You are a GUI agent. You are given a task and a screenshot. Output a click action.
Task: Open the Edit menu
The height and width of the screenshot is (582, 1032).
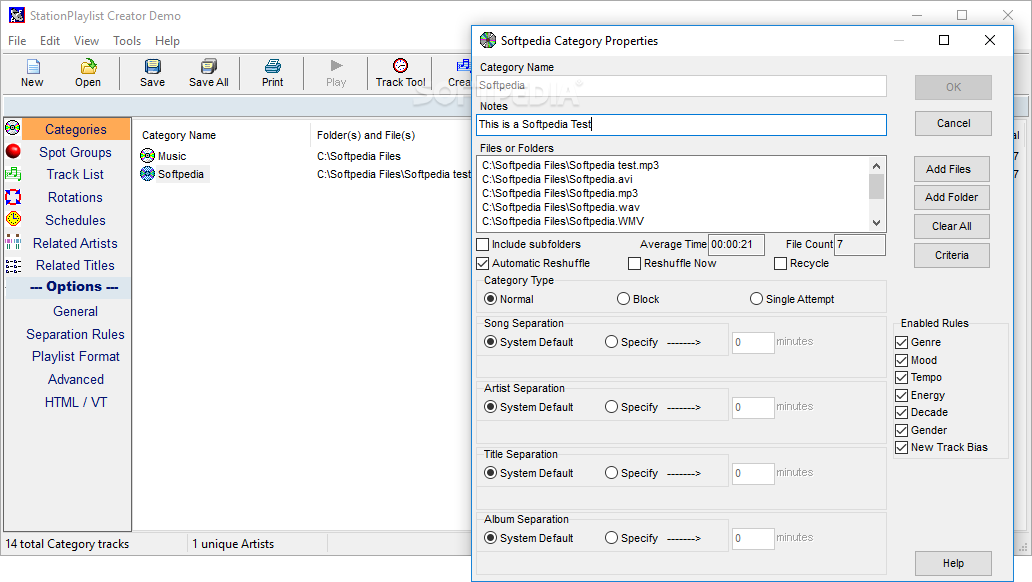(x=50, y=41)
